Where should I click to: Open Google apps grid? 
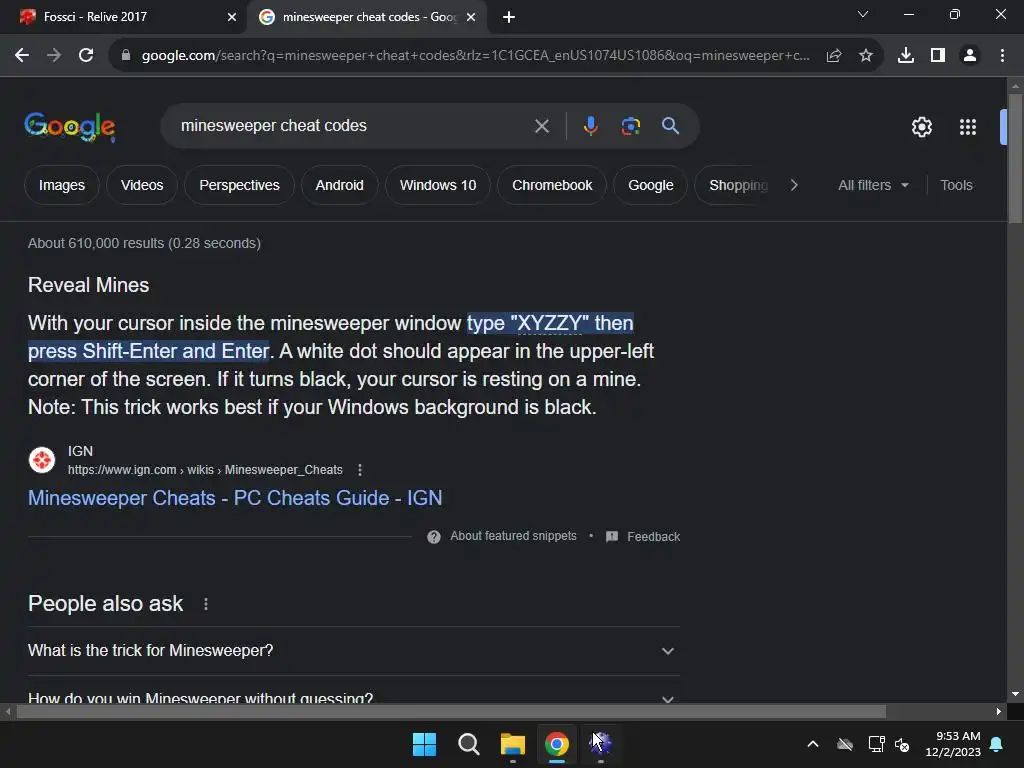point(967,127)
